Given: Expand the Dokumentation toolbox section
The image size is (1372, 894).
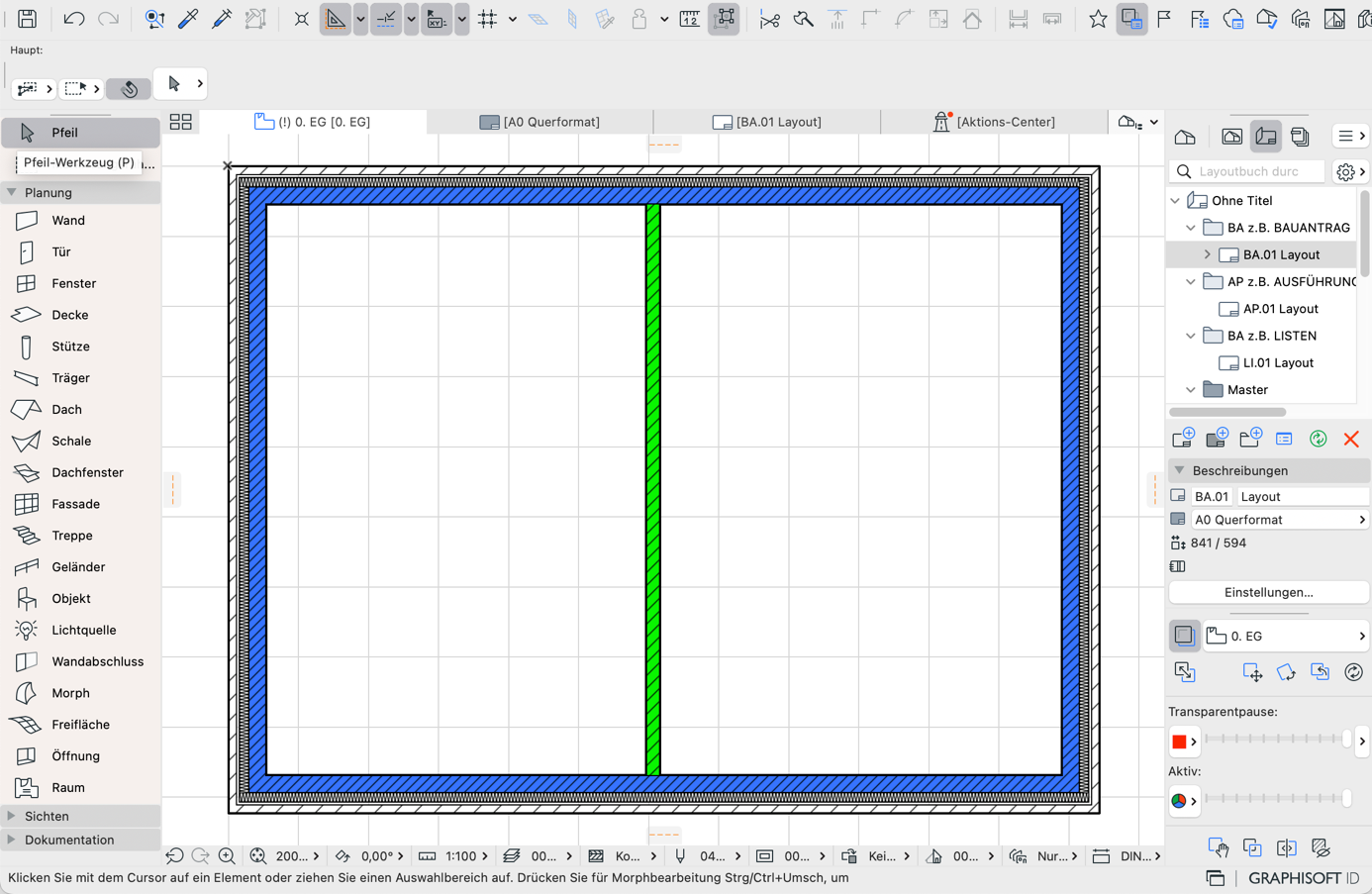Looking at the screenshot, I should 12,841.
